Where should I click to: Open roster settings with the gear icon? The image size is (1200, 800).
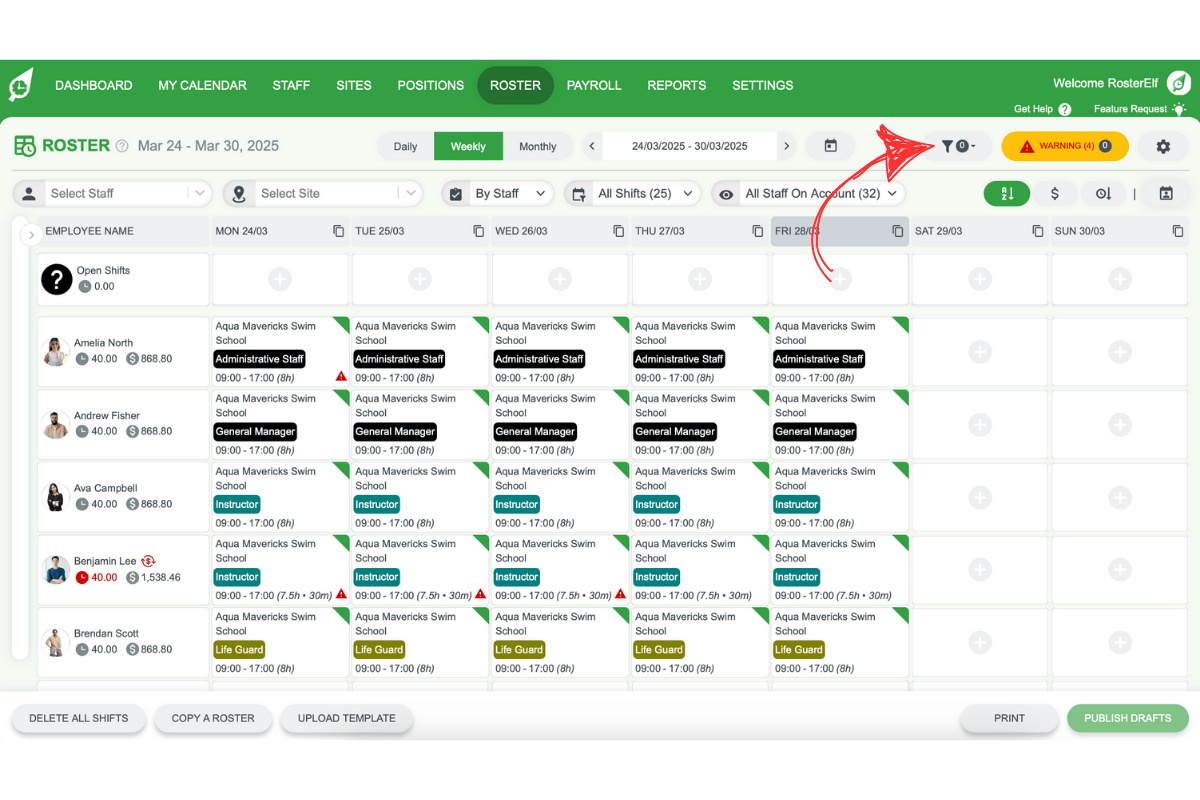coord(1163,145)
